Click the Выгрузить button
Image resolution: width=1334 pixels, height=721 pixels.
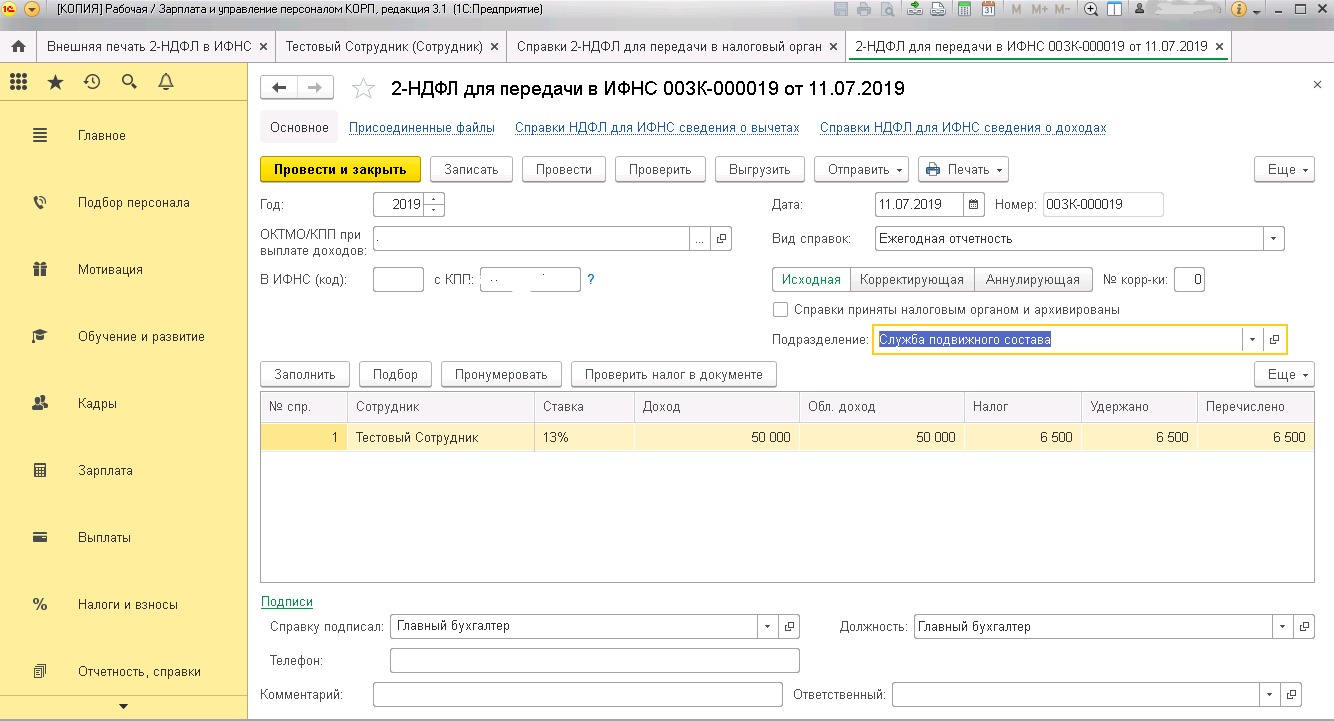[x=760, y=169]
